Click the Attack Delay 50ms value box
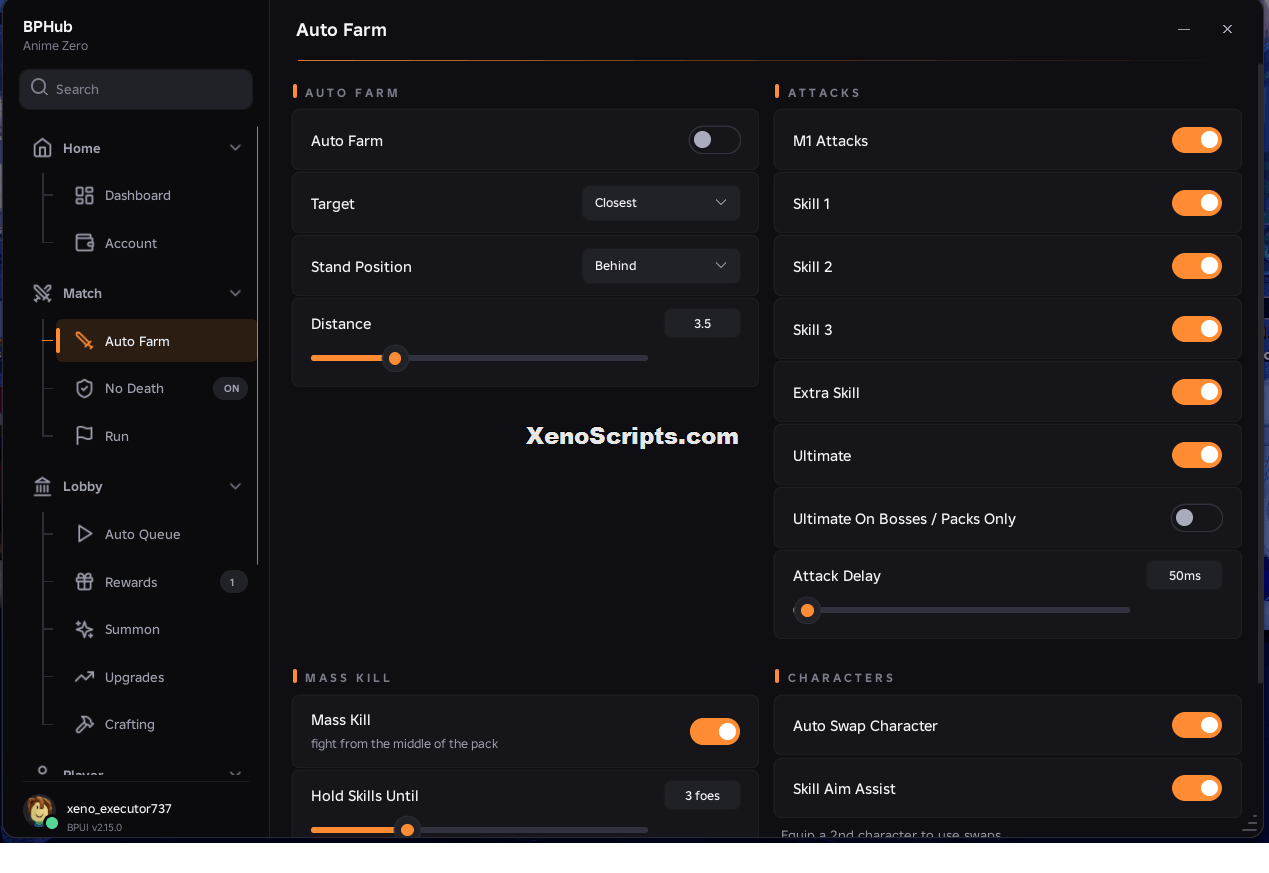This screenshot has height=873, width=1269. click(x=1184, y=575)
